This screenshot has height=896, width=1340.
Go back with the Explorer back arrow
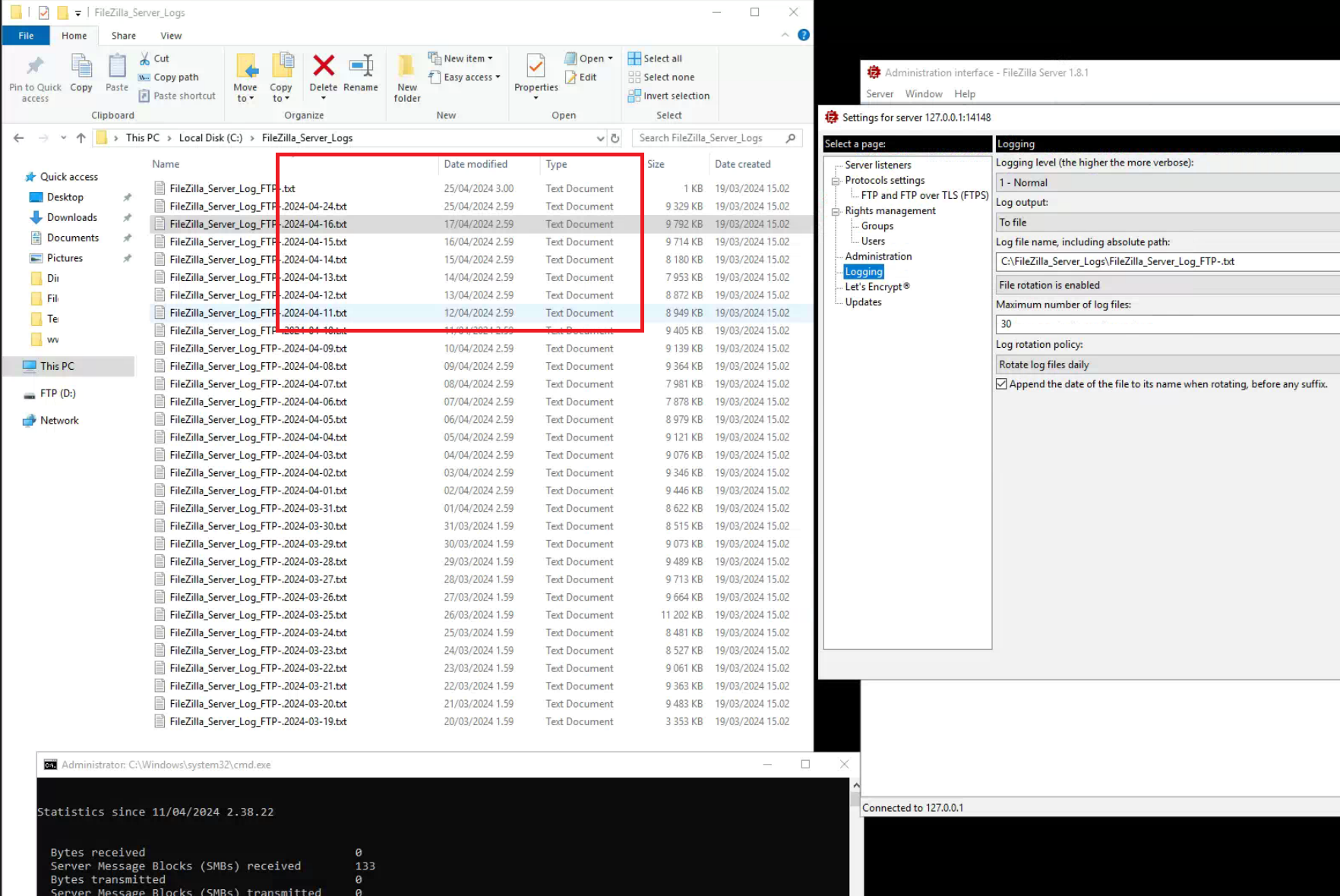pyautogui.click(x=19, y=138)
